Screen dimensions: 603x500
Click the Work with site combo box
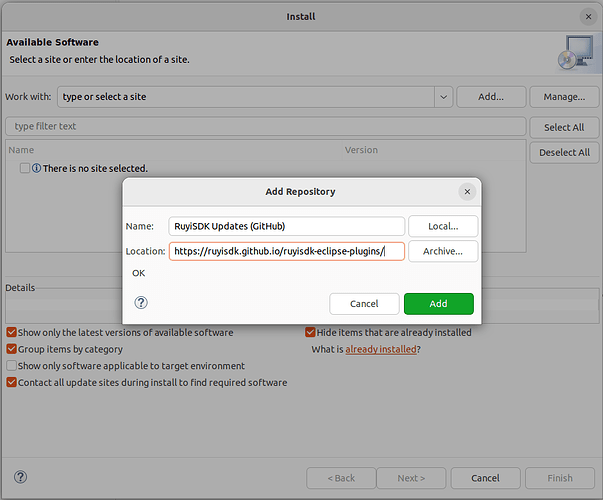pyautogui.click(x=255, y=97)
